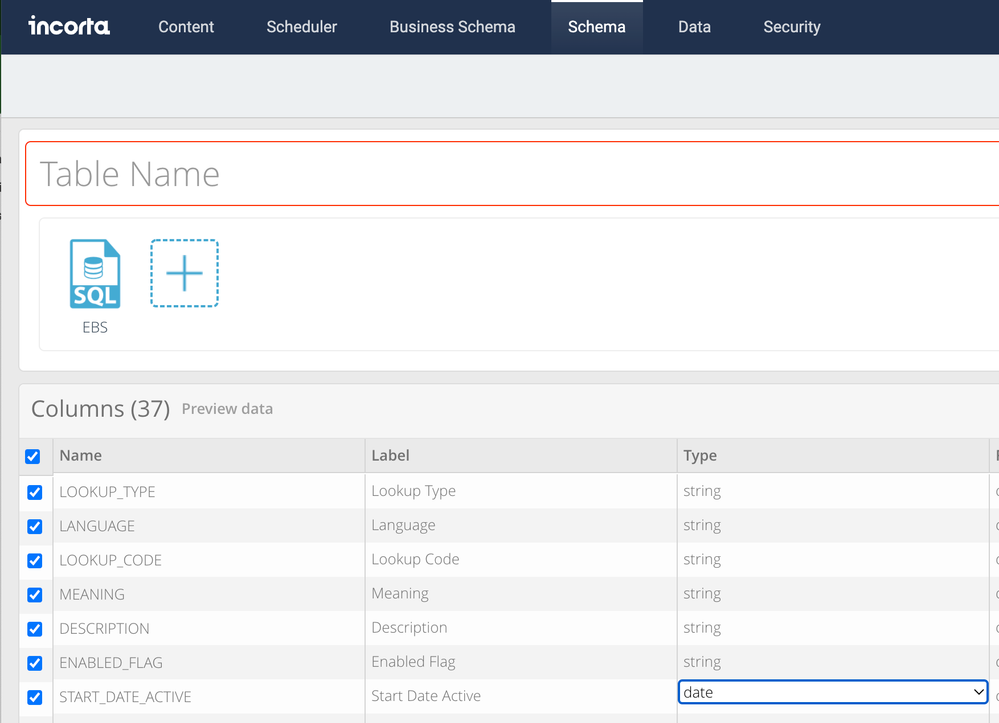Click the Incorta logo

[x=69, y=26]
